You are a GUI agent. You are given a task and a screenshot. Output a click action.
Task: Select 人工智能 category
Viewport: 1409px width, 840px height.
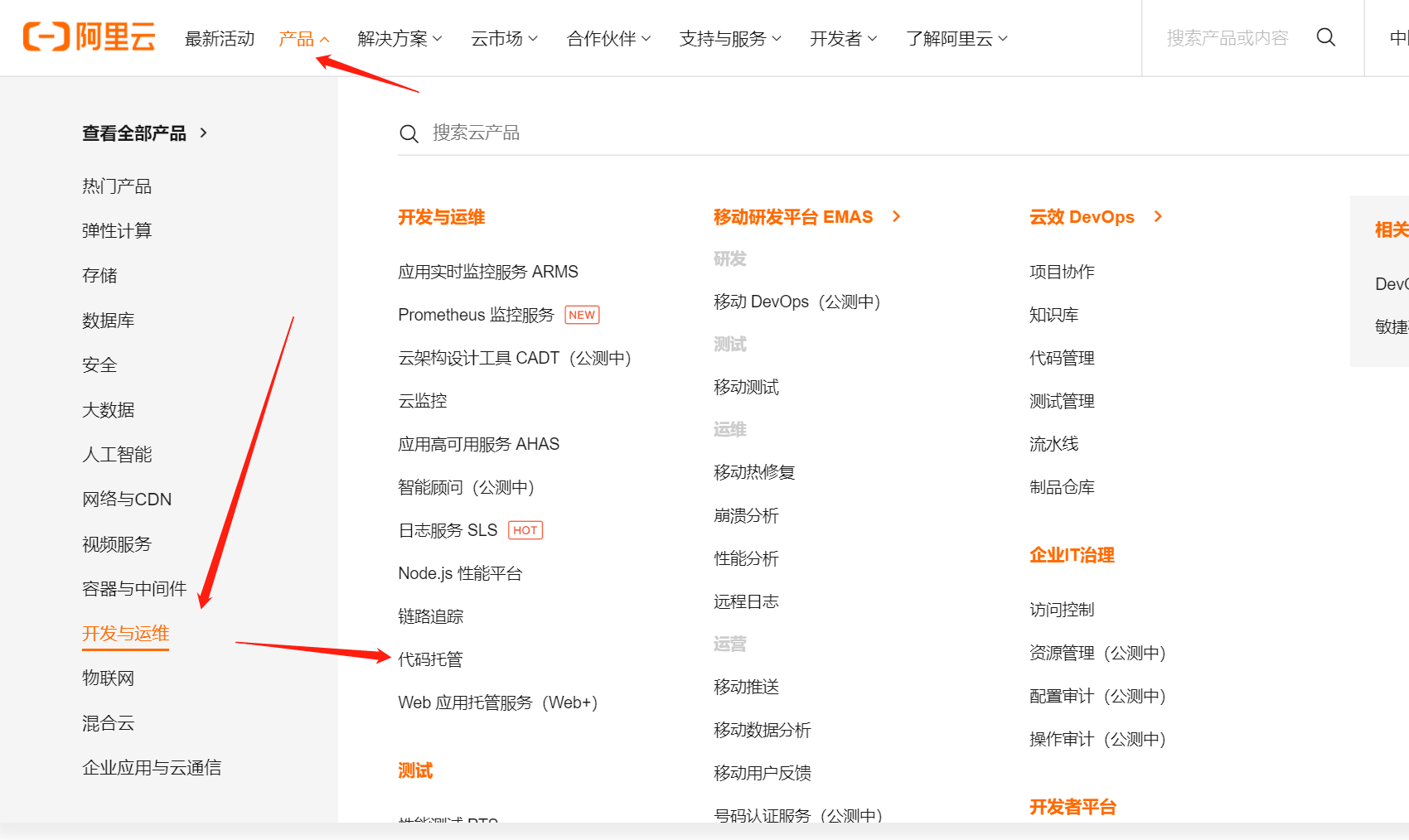pos(117,455)
